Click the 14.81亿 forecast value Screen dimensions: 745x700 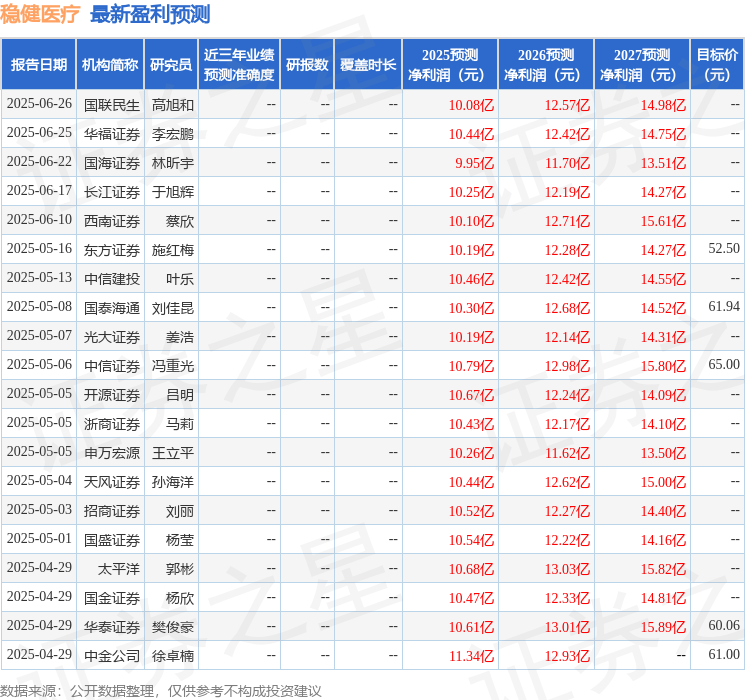pos(663,598)
